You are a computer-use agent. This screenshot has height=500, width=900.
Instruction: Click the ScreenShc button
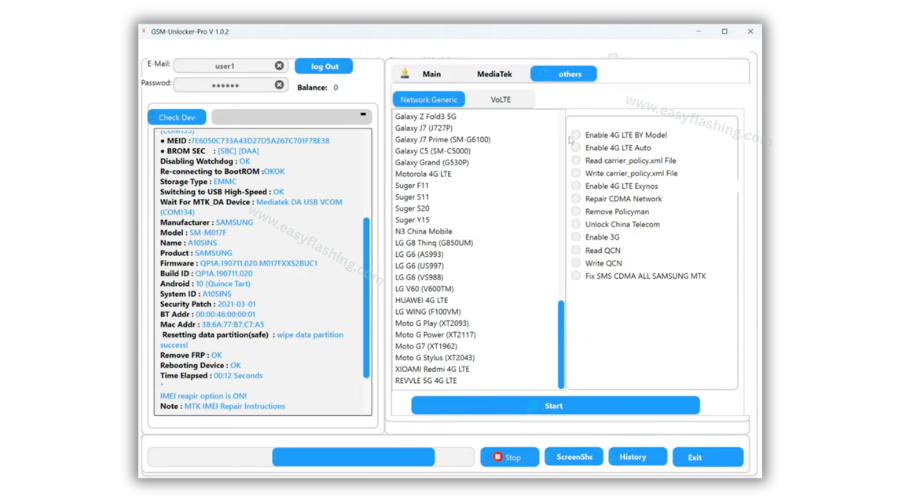(x=573, y=457)
